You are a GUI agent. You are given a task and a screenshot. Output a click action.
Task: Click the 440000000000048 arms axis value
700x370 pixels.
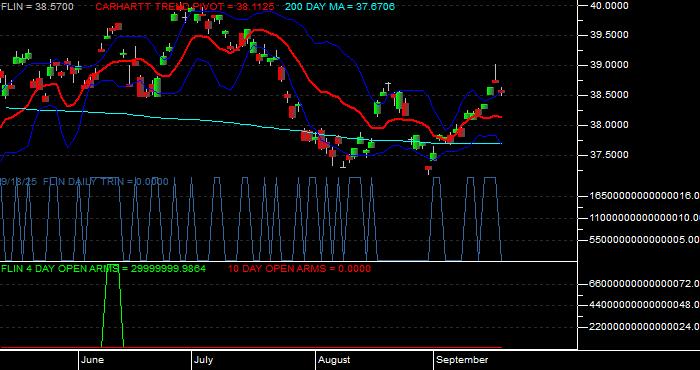pos(644,305)
